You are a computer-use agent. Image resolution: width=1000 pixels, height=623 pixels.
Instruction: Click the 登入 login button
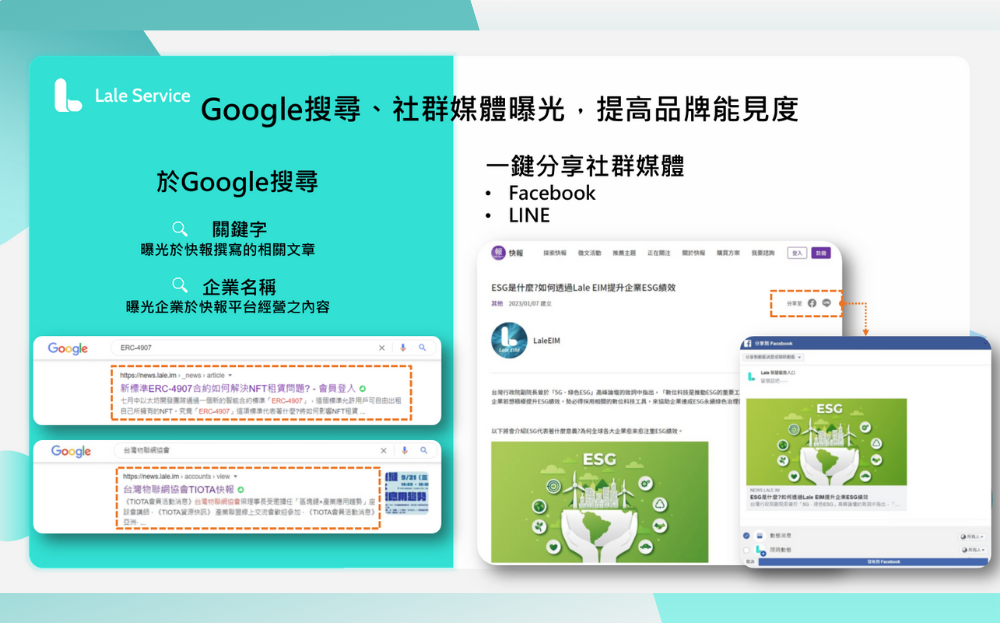coord(797,253)
